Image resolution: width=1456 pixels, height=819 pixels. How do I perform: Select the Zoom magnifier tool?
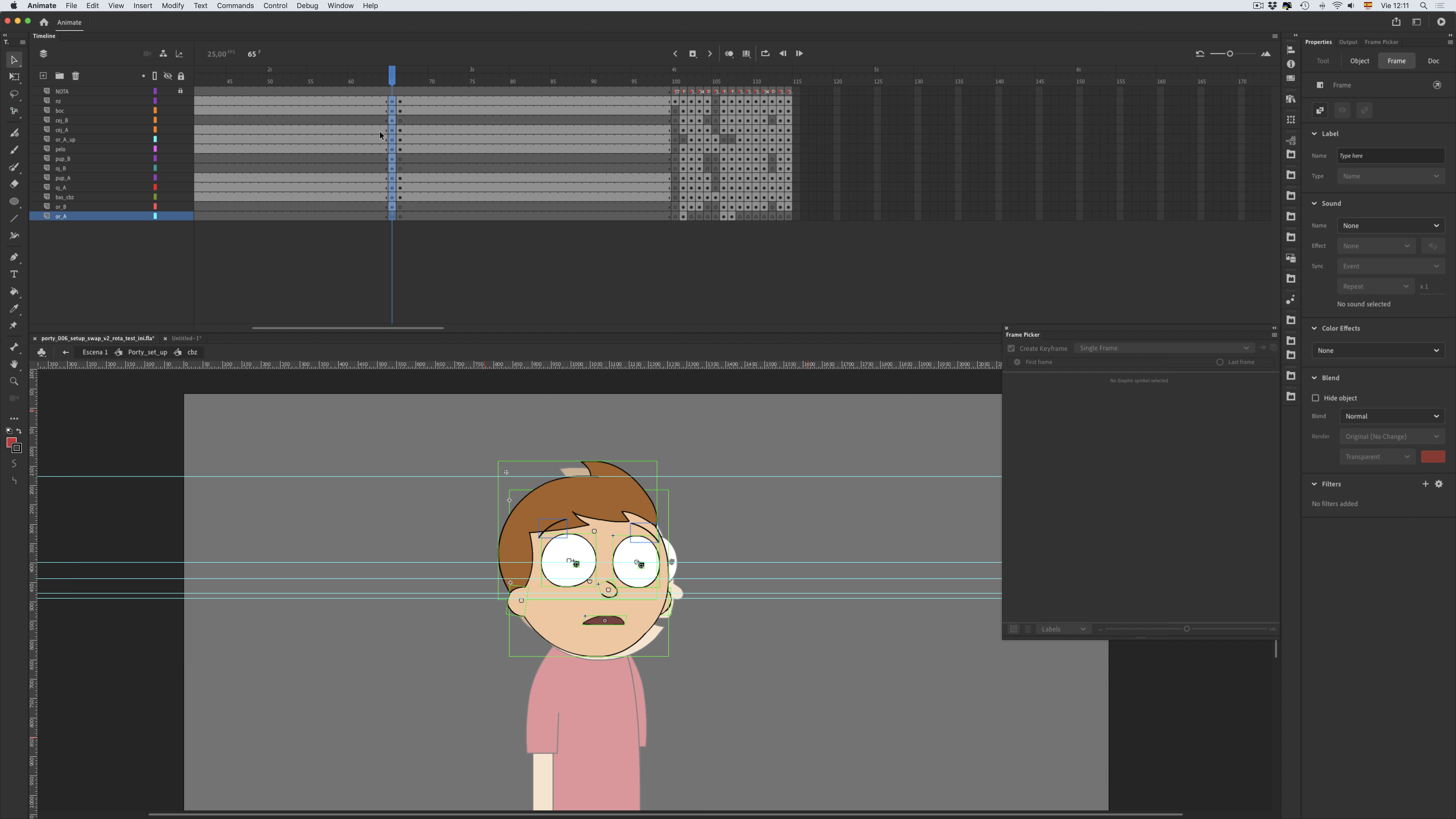(14, 381)
